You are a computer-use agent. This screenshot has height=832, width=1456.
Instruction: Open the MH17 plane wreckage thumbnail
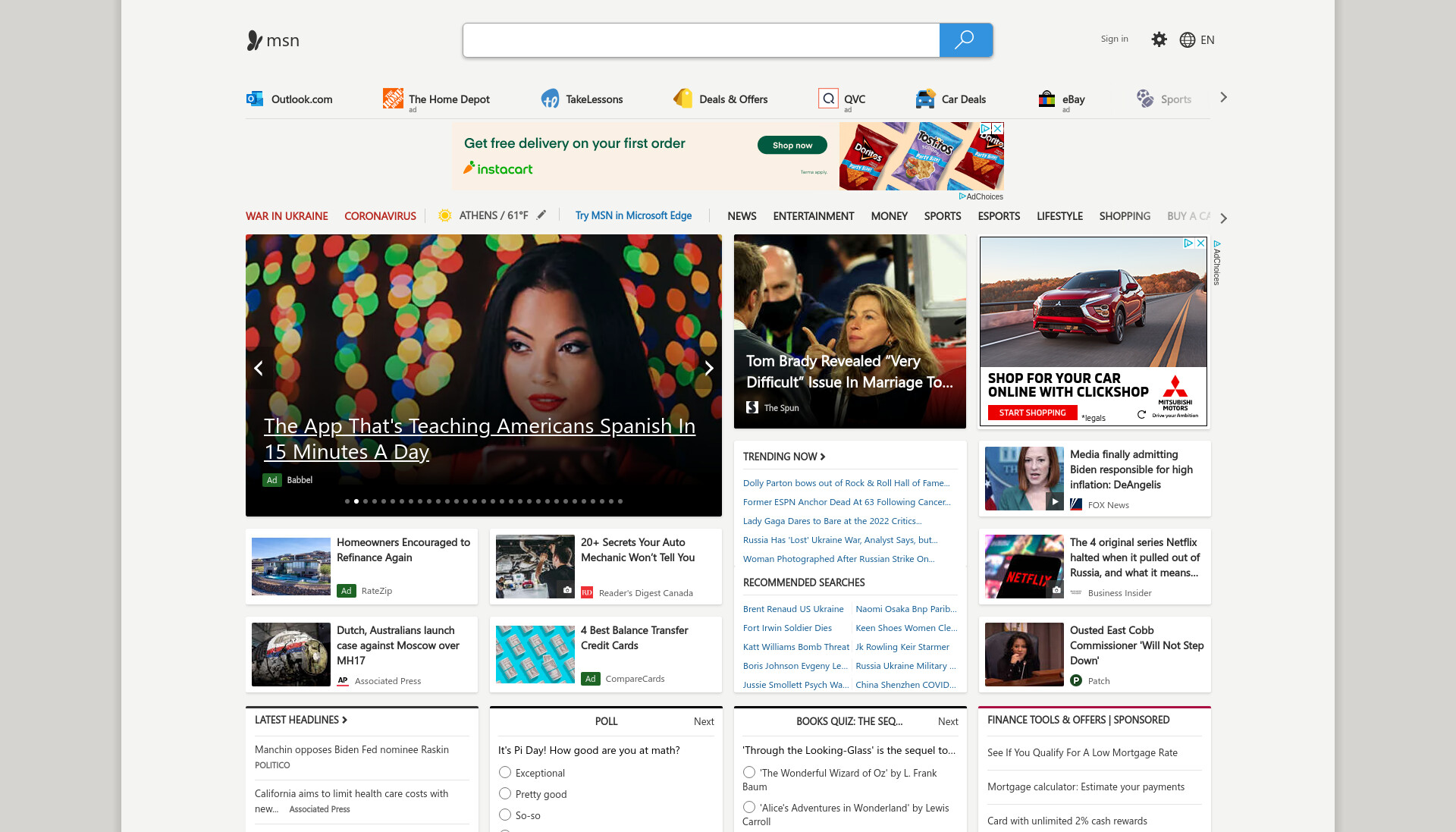[x=291, y=655]
